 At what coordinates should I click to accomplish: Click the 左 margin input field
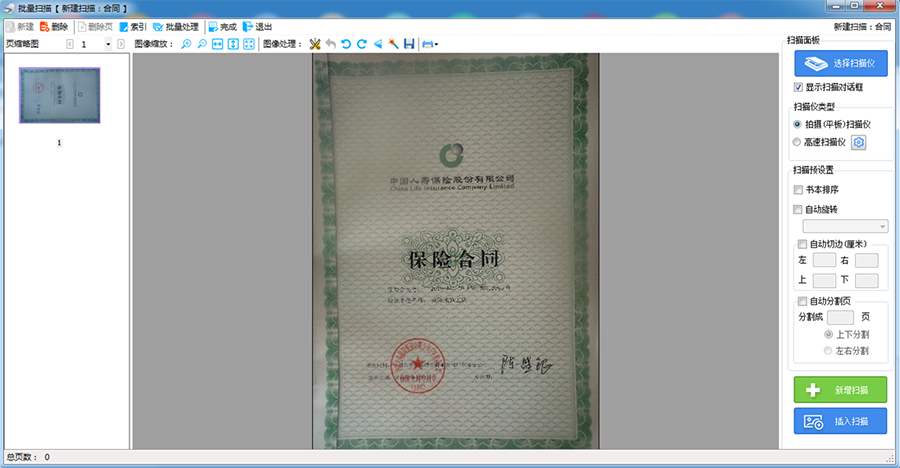point(824,260)
